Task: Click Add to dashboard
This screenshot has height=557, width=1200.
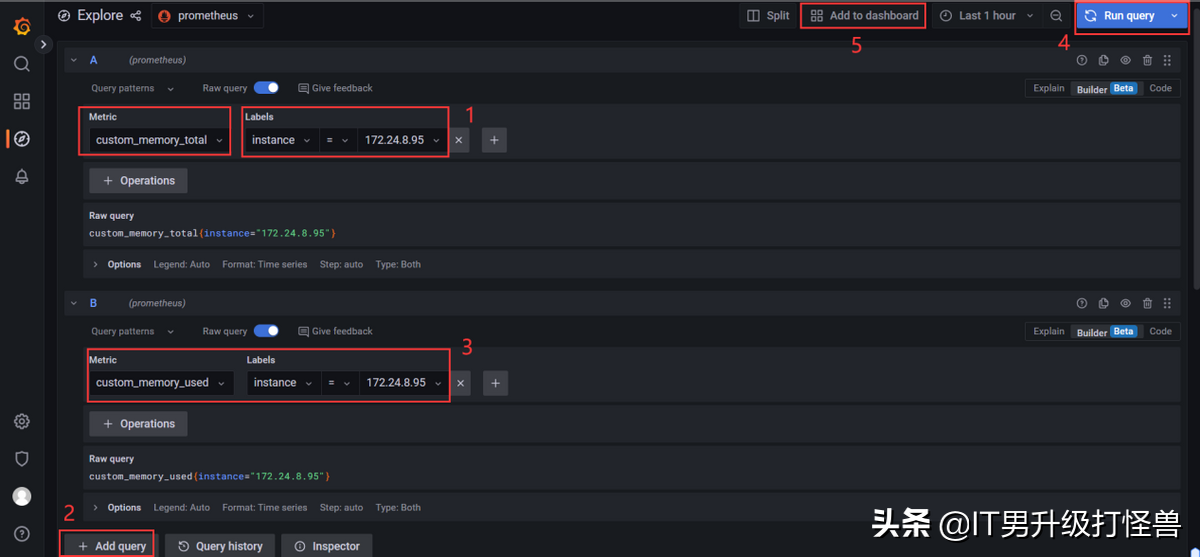Action: click(864, 16)
